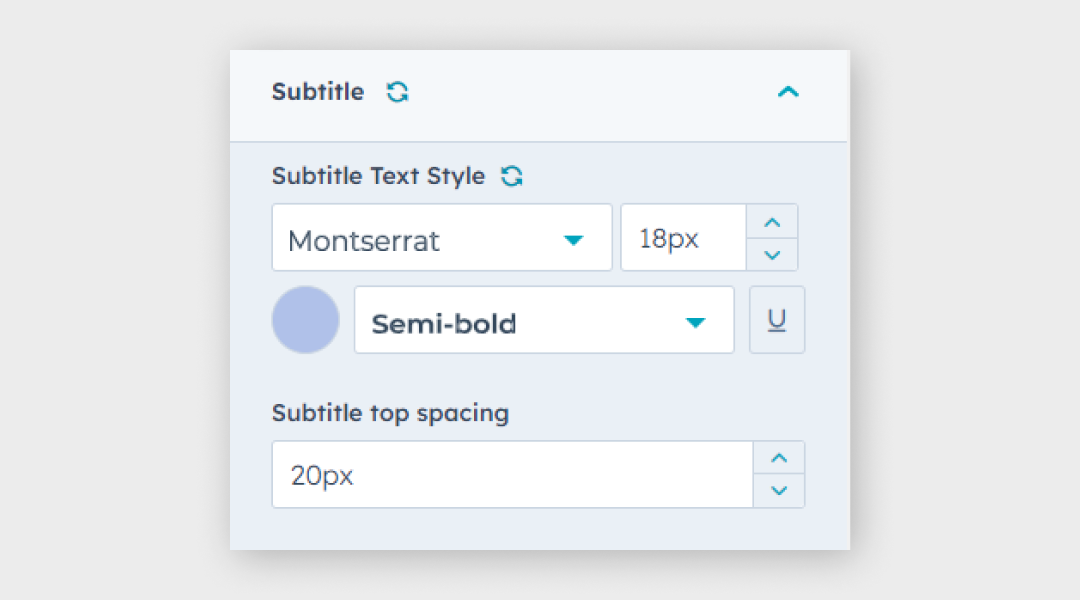
Task: Open the Semi-bold font weight dropdown
Action: coord(544,320)
